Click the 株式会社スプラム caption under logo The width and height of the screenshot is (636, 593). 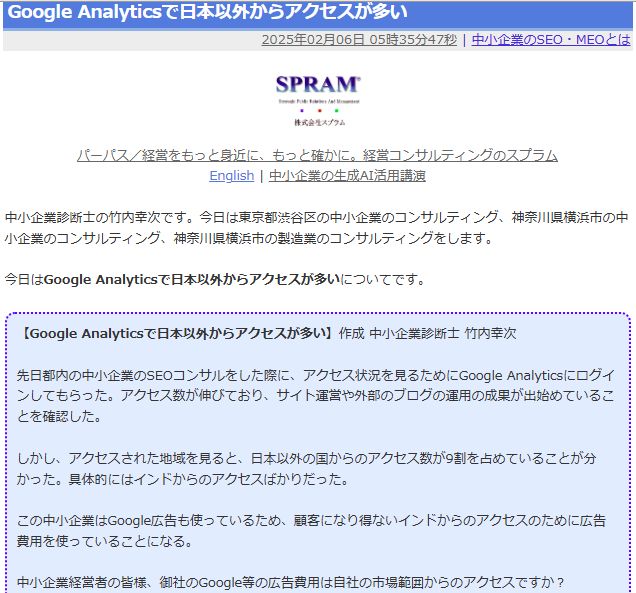click(320, 122)
